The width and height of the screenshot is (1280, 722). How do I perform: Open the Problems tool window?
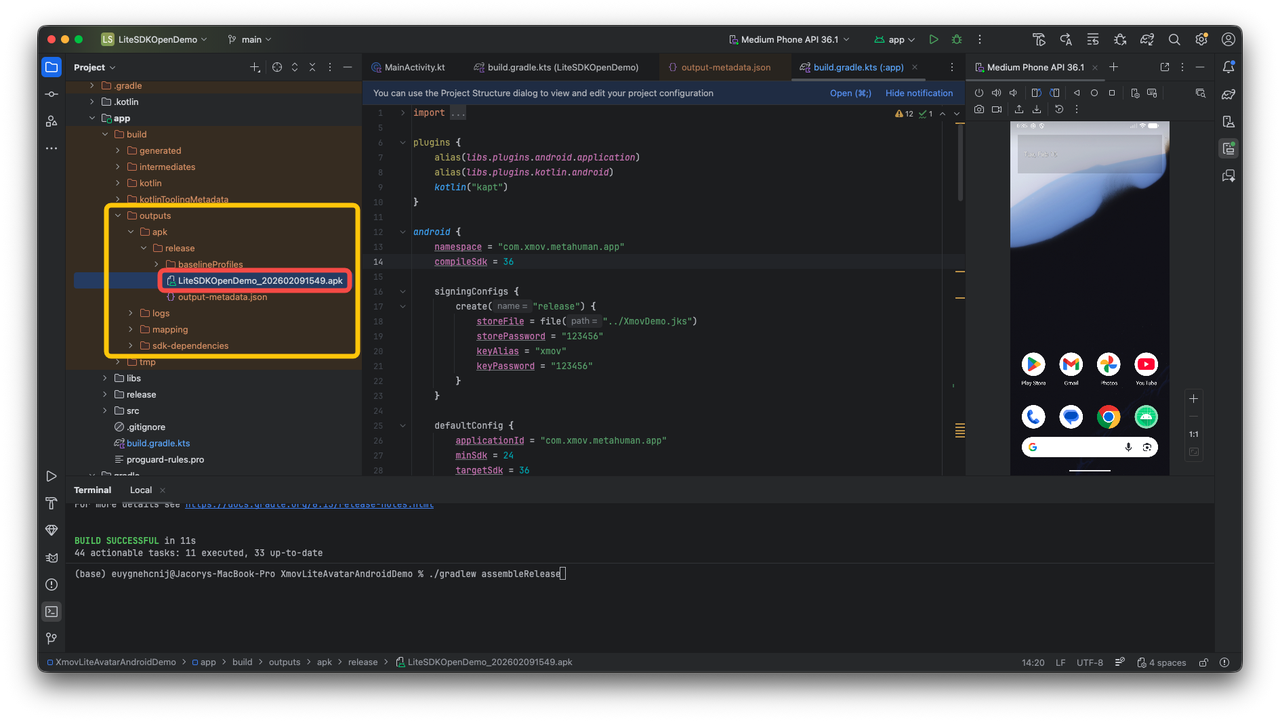pos(51,585)
